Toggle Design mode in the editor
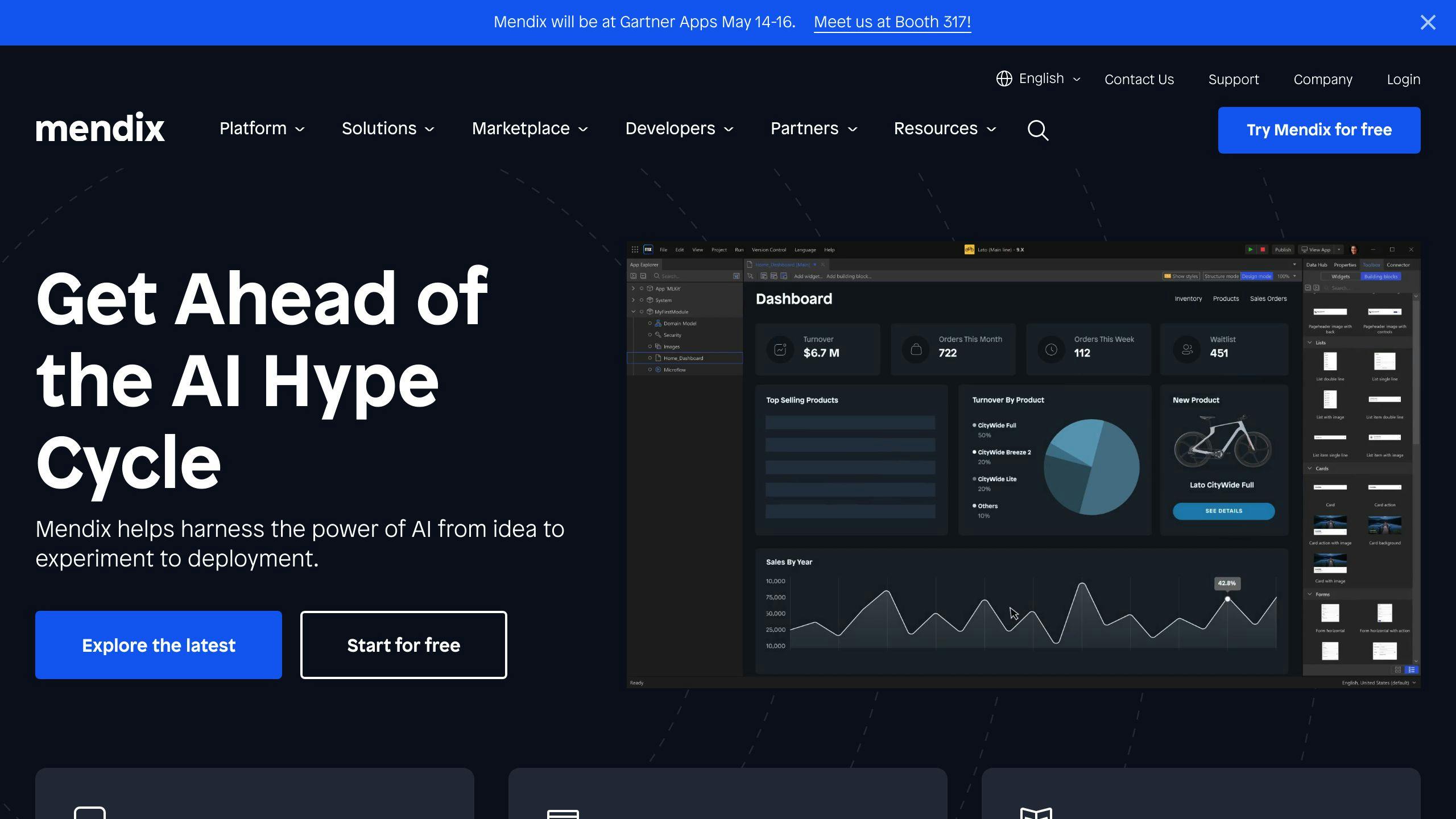The width and height of the screenshot is (1456, 819). [1257, 276]
